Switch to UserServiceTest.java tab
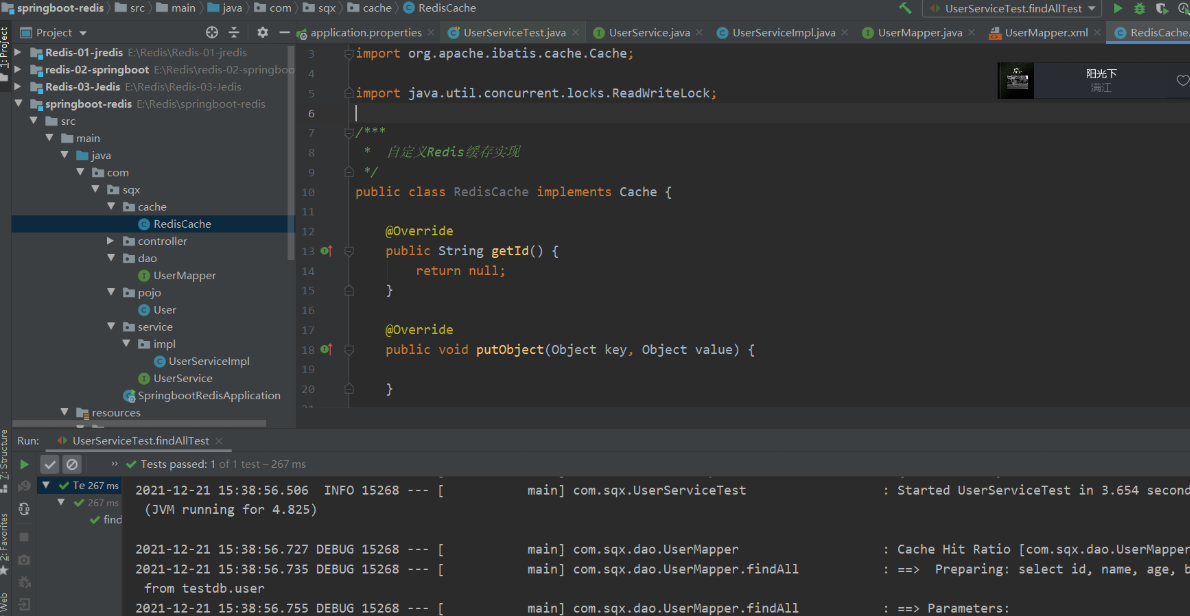The image size is (1190, 616). pyautogui.click(x=514, y=33)
